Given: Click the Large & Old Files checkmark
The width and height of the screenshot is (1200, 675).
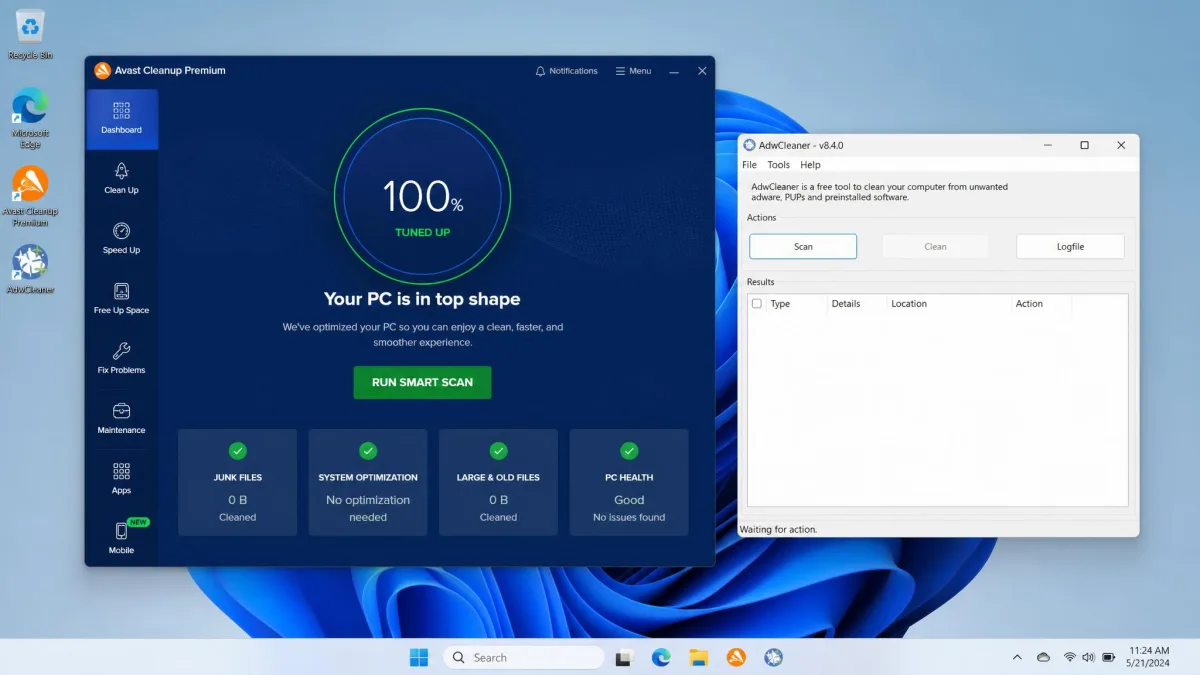Looking at the screenshot, I should click(498, 451).
